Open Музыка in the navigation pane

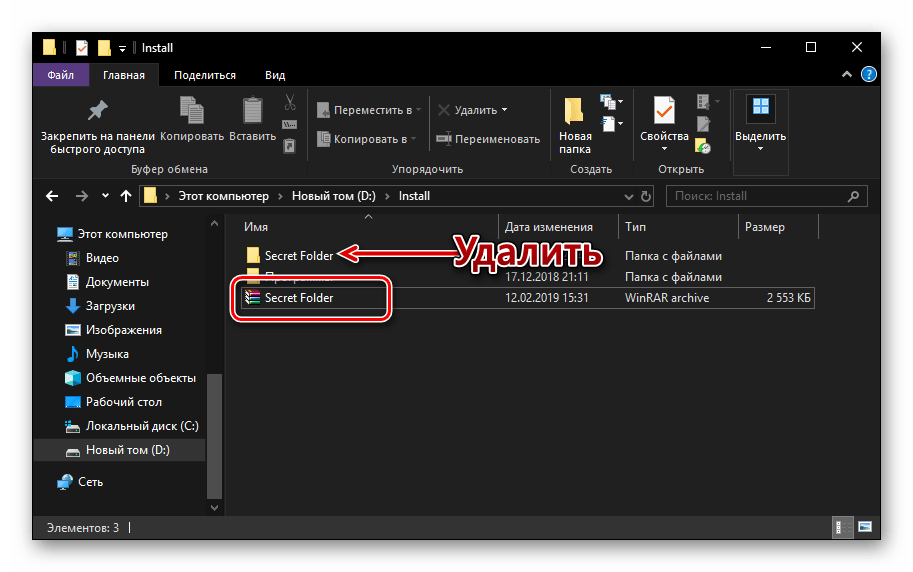[107, 354]
